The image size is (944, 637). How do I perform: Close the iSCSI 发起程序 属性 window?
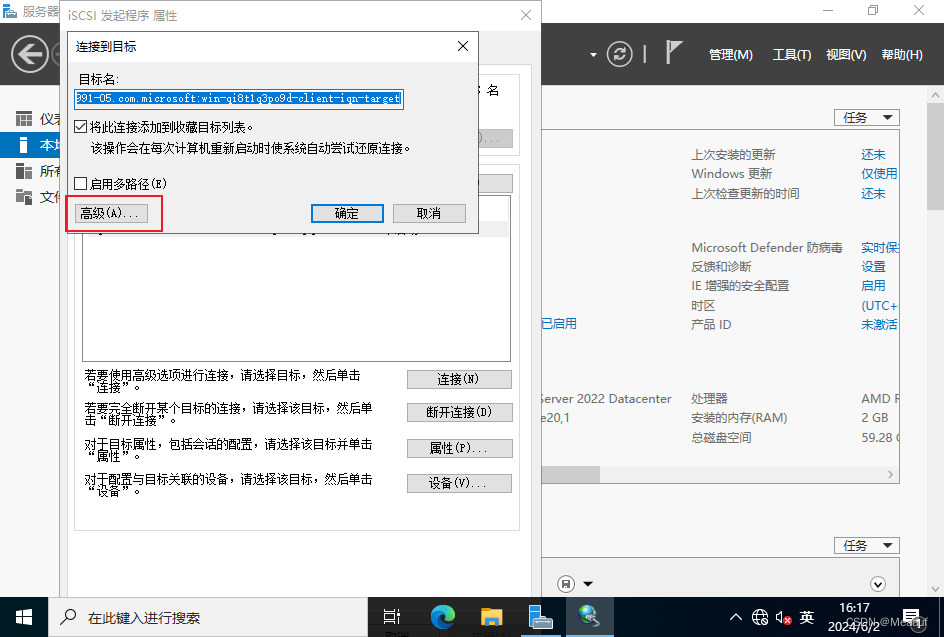tap(526, 15)
